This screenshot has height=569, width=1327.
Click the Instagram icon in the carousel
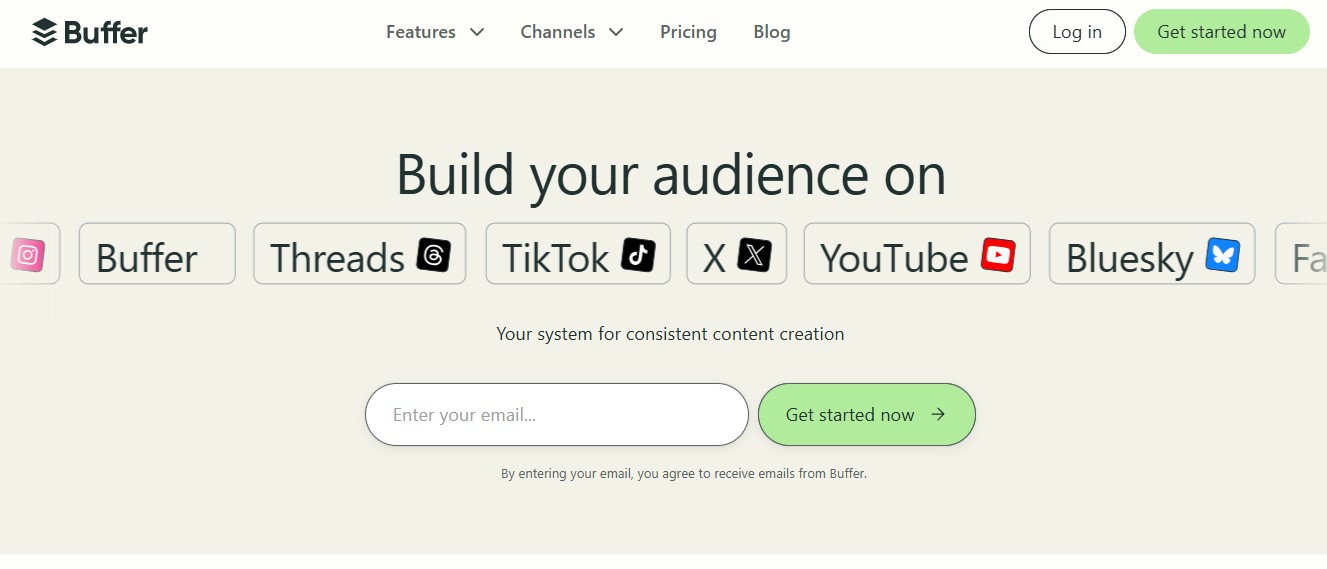pyautogui.click(x=28, y=255)
